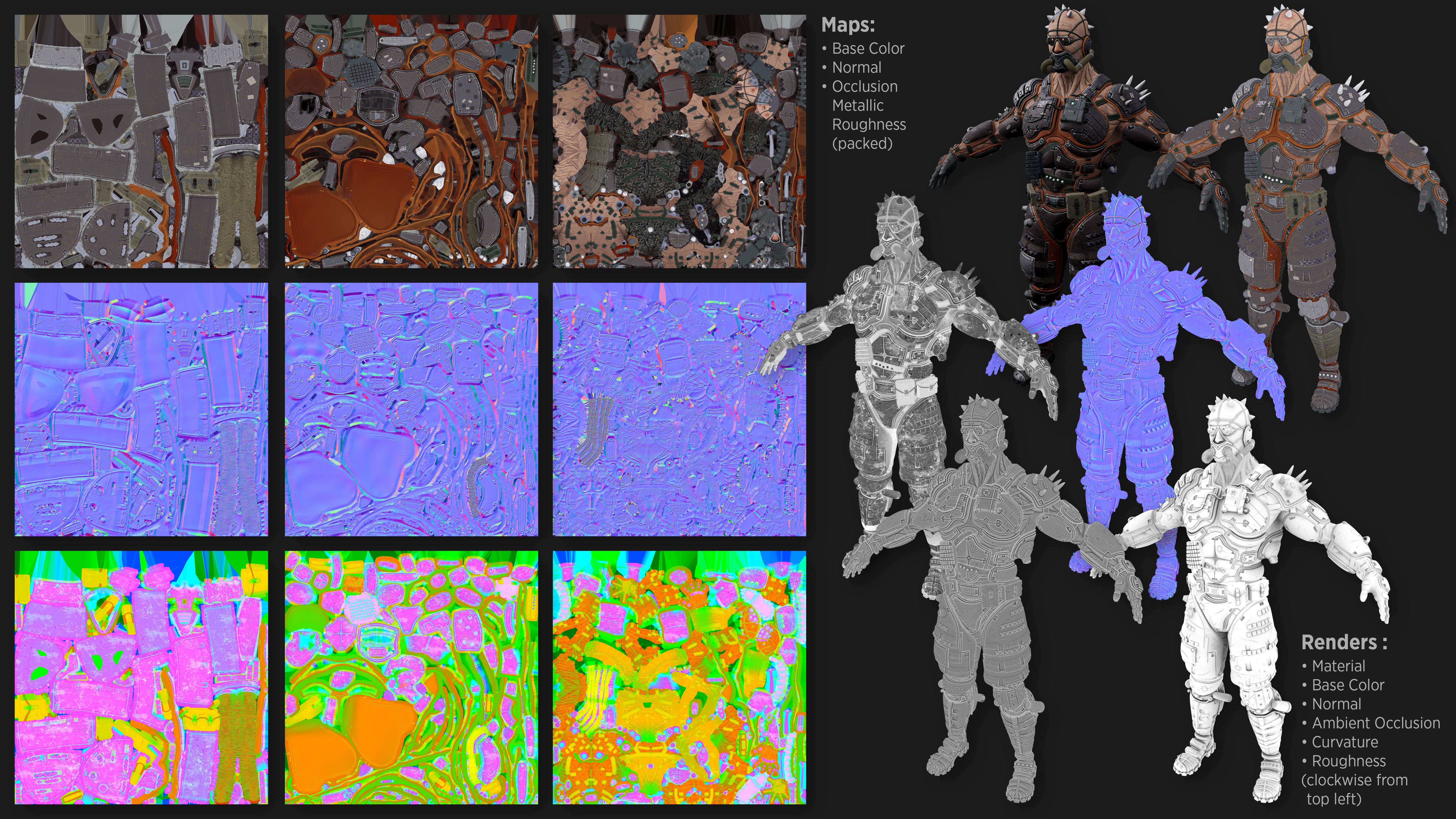This screenshot has width=1456, height=819.
Task: Select the top-right skin base color map
Action: [679, 141]
